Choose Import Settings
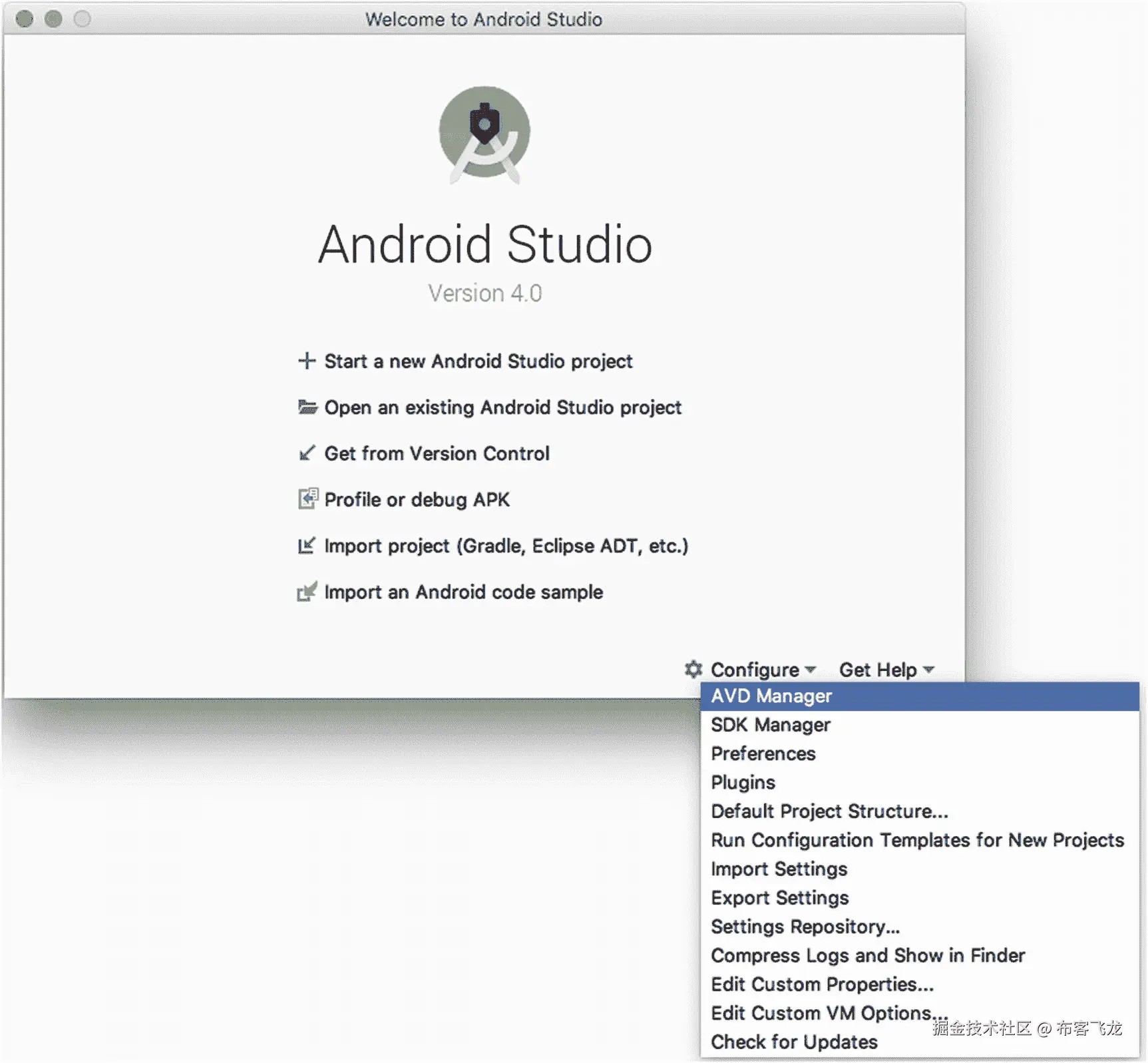 click(x=920, y=869)
